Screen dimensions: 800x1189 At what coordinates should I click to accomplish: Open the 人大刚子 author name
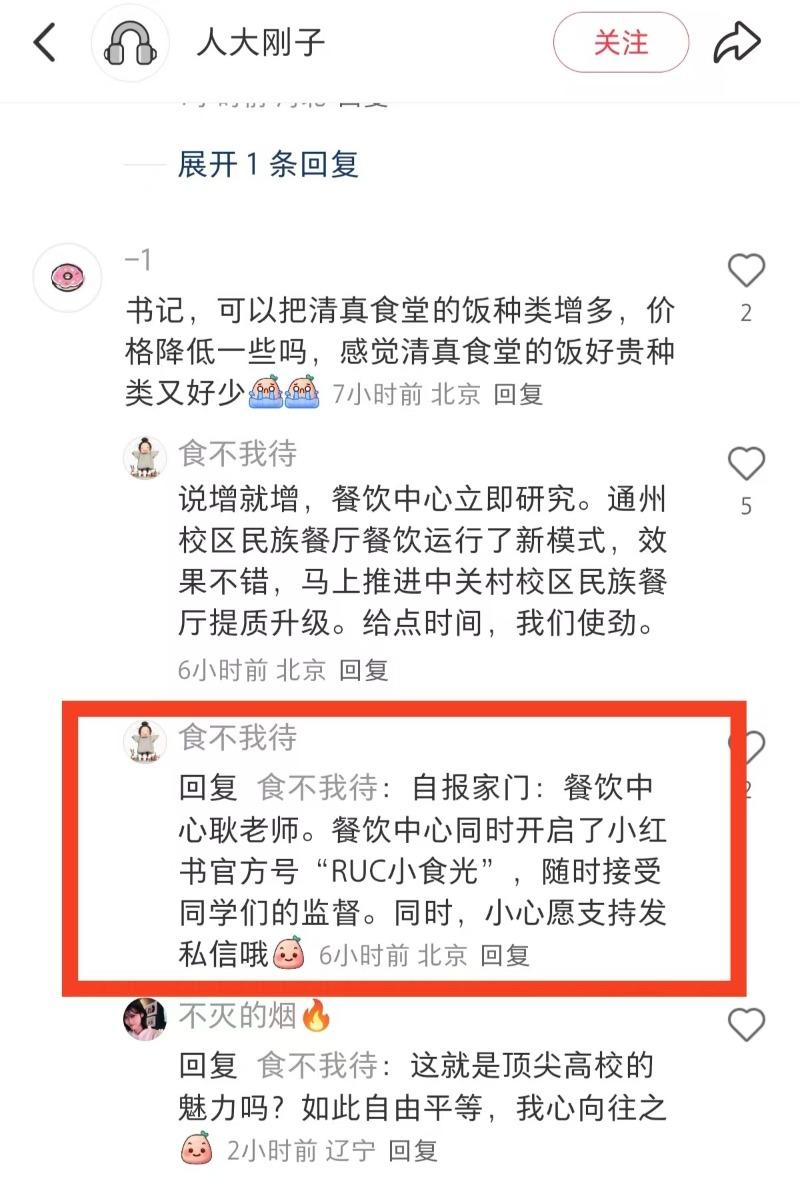click(261, 42)
